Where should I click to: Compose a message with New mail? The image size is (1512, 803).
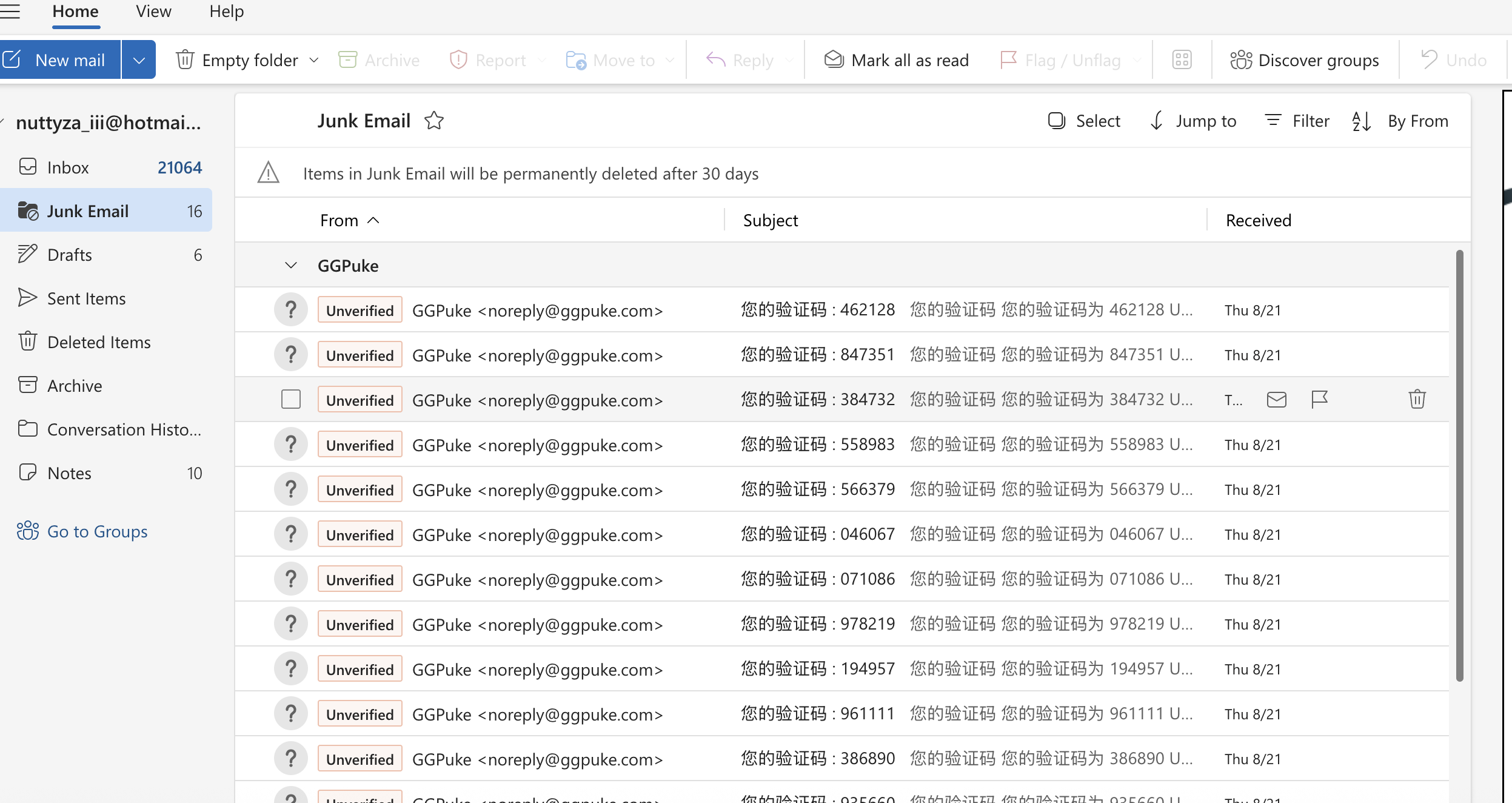(x=59, y=60)
